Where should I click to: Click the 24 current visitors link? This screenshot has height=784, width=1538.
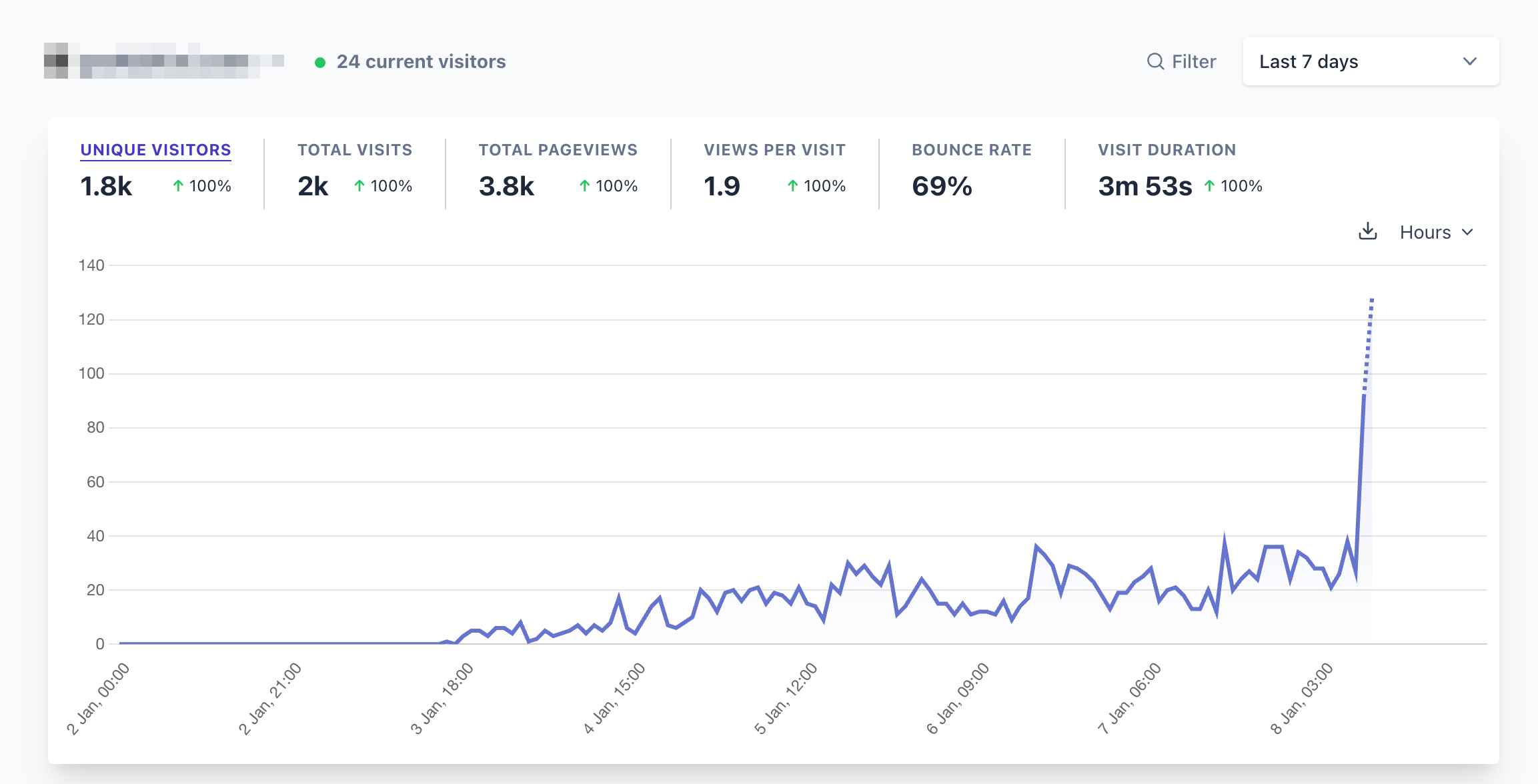[421, 61]
